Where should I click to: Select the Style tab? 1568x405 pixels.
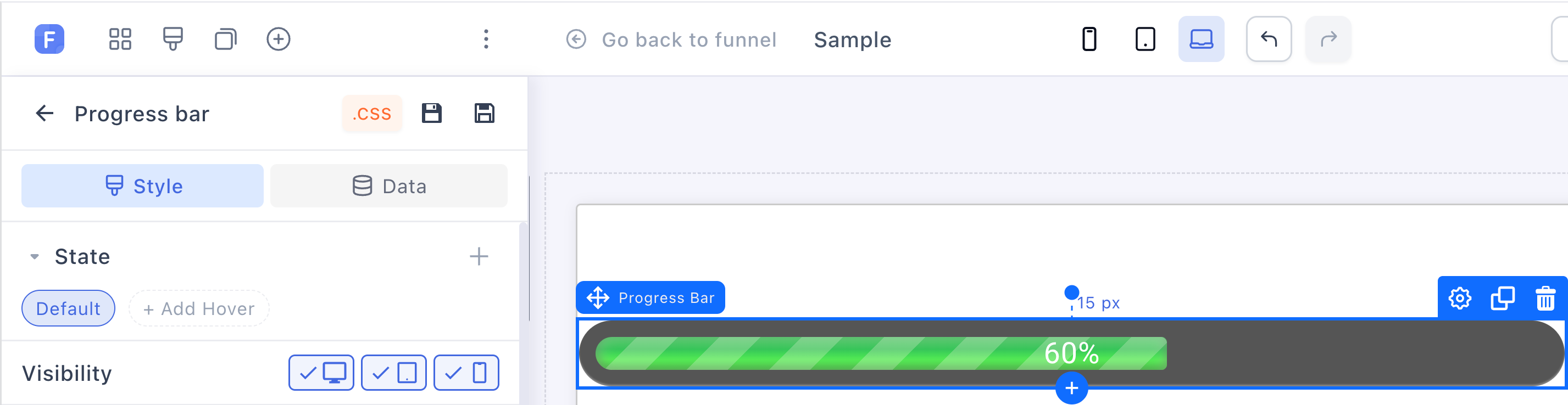[142, 186]
